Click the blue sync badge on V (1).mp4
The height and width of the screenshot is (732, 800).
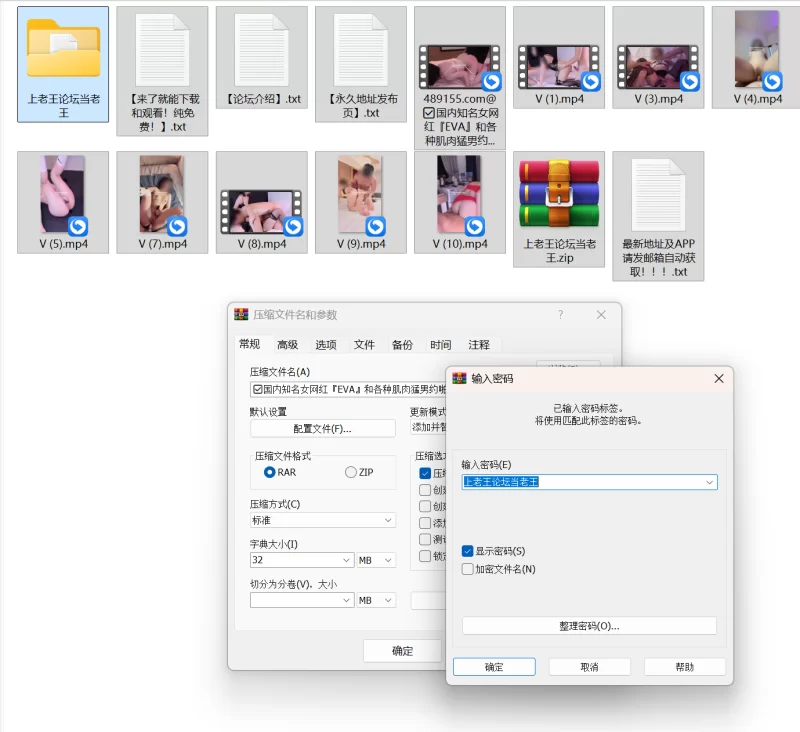591,82
